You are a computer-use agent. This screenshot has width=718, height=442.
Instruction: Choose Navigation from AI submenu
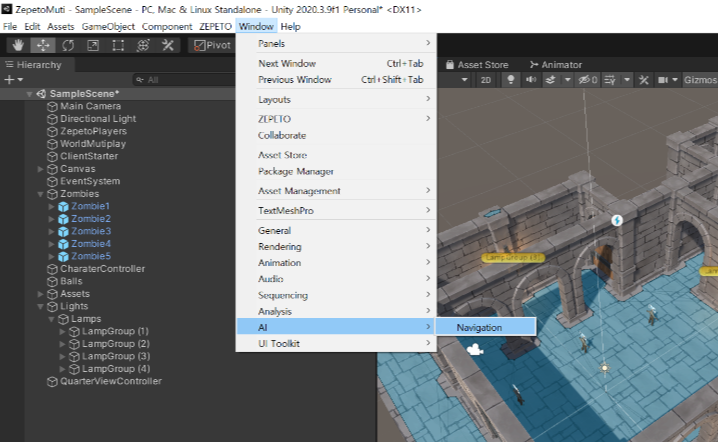pos(485,327)
